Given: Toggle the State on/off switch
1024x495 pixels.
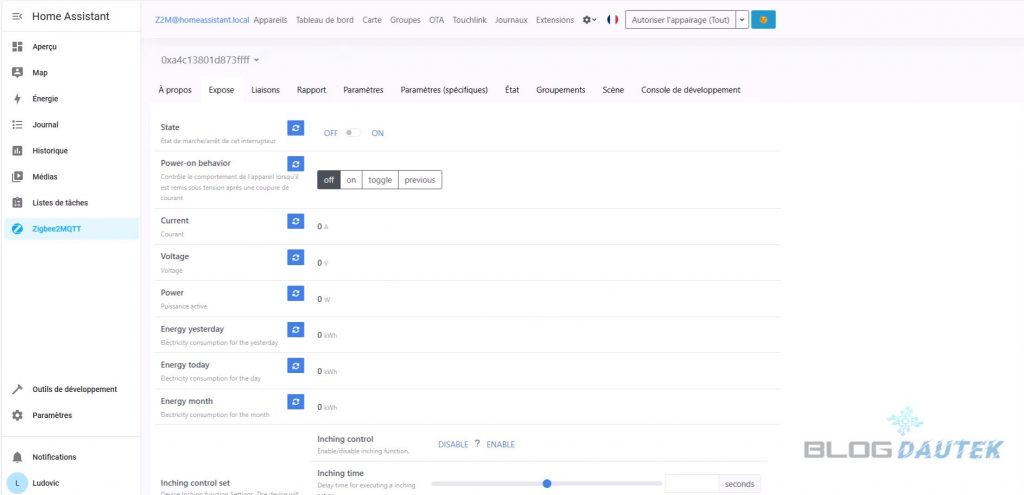Looking at the screenshot, I should (x=353, y=133).
